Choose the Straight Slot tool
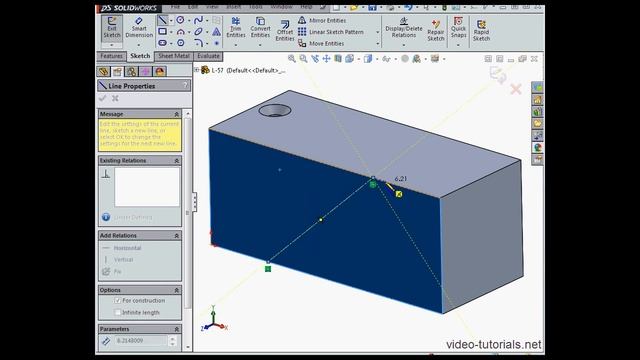This screenshot has width=640, height=360. 162,43
